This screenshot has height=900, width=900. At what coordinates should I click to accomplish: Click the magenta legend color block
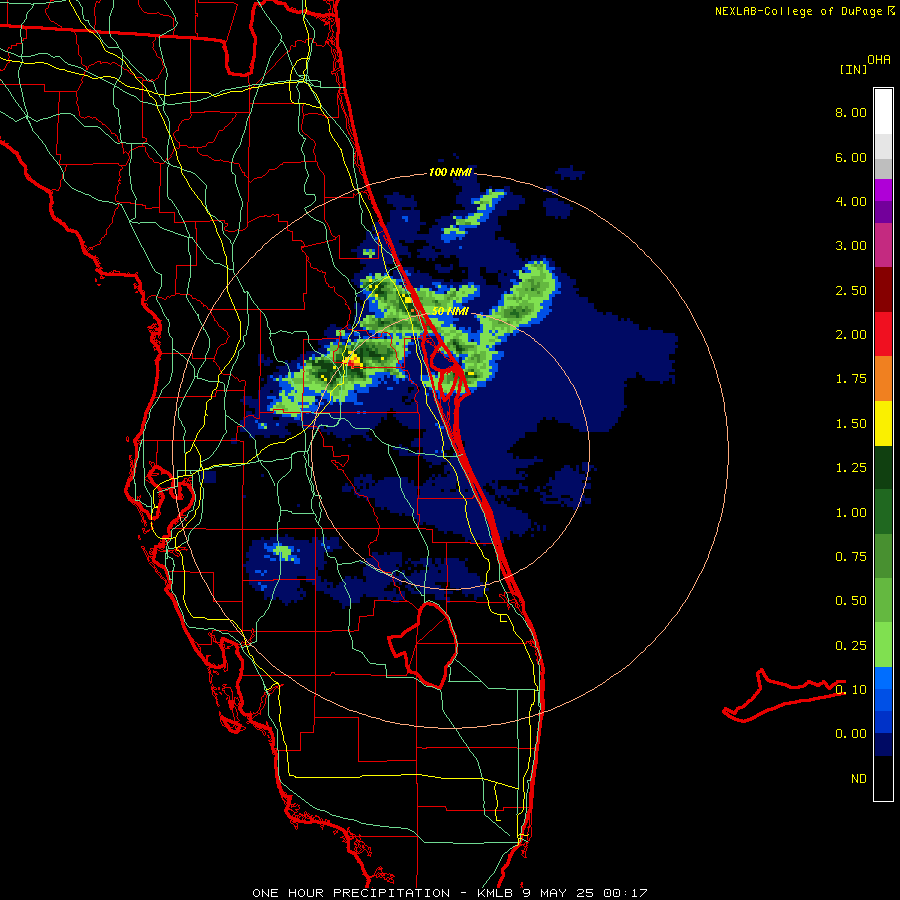883,245
